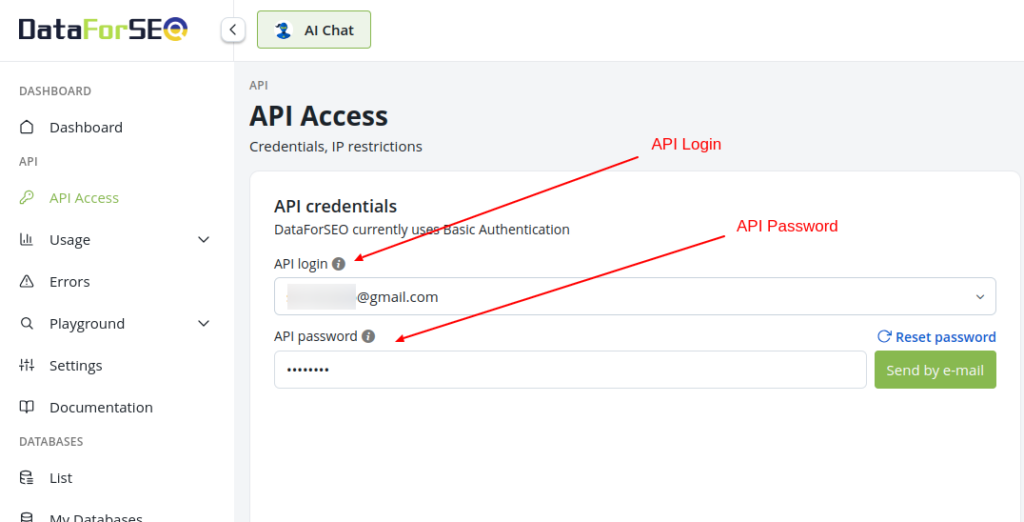Open the Playground sidebar item

[x=87, y=323]
